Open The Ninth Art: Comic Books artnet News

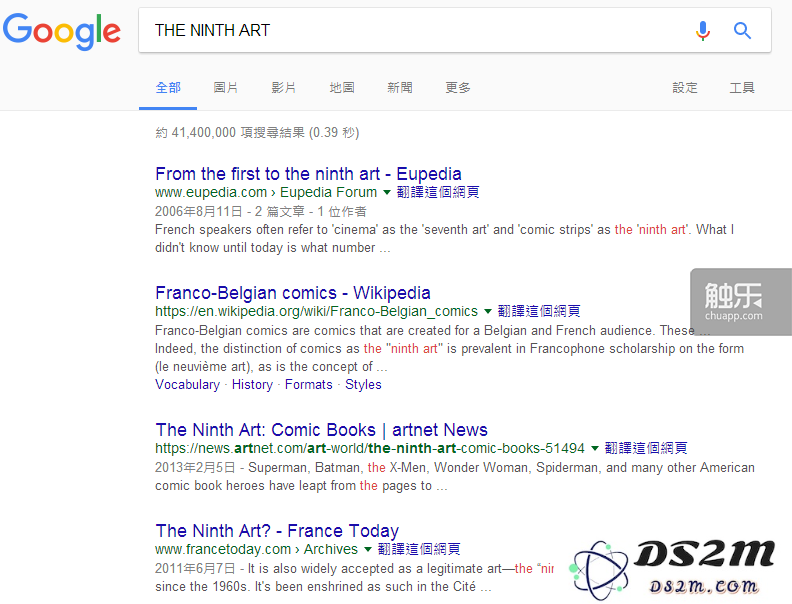(x=321, y=430)
